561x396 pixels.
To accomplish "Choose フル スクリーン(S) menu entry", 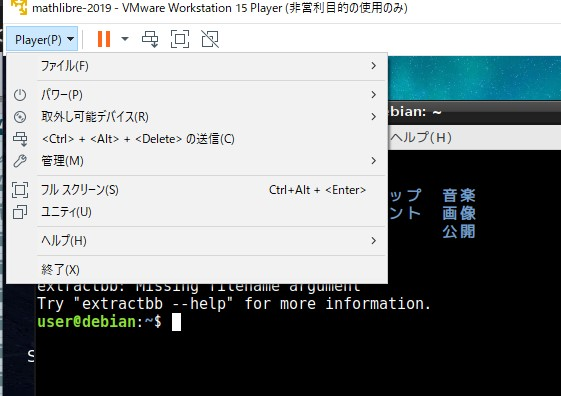I will (197, 190).
